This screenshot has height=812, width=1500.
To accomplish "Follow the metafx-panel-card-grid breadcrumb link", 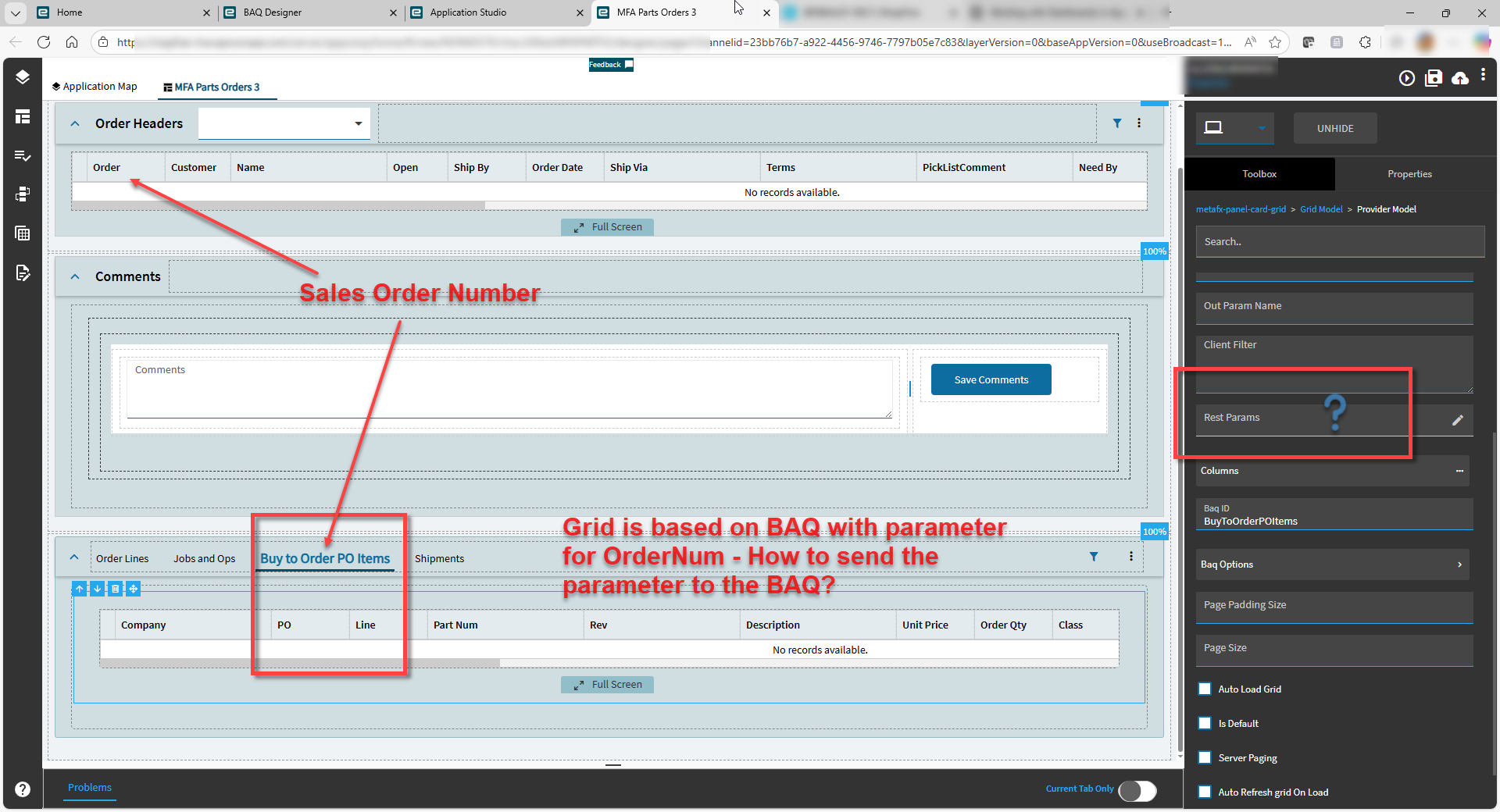I will click(x=1241, y=209).
